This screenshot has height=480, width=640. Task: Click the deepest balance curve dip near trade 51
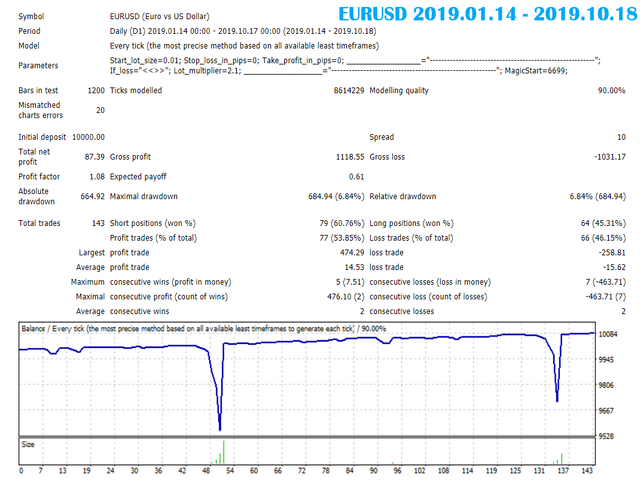click(220, 428)
